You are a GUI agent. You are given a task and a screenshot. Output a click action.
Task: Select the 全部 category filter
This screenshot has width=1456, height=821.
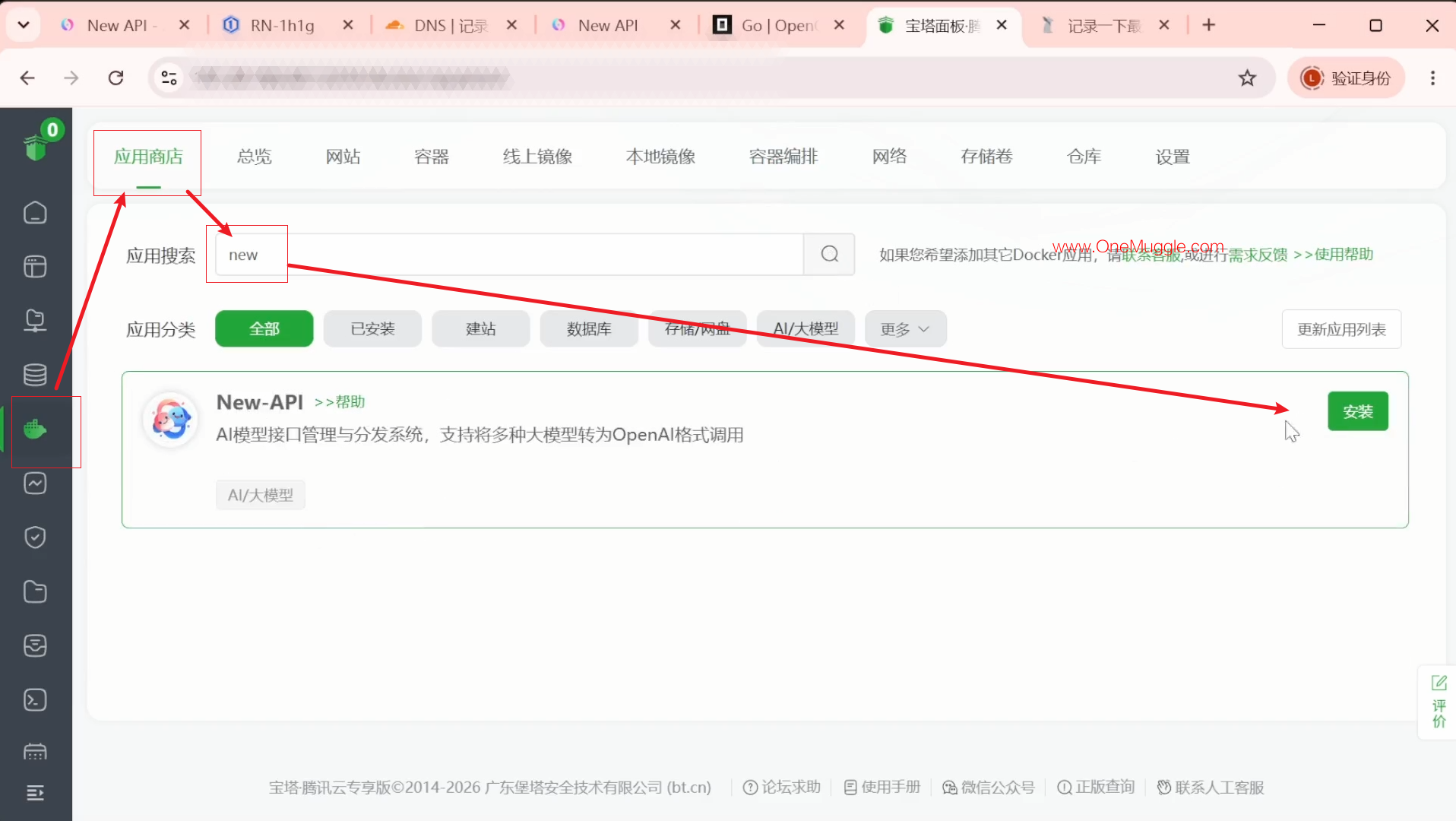point(264,328)
